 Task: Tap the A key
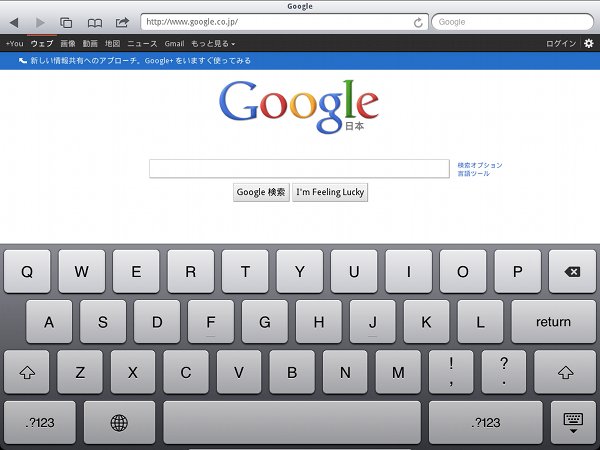49,322
